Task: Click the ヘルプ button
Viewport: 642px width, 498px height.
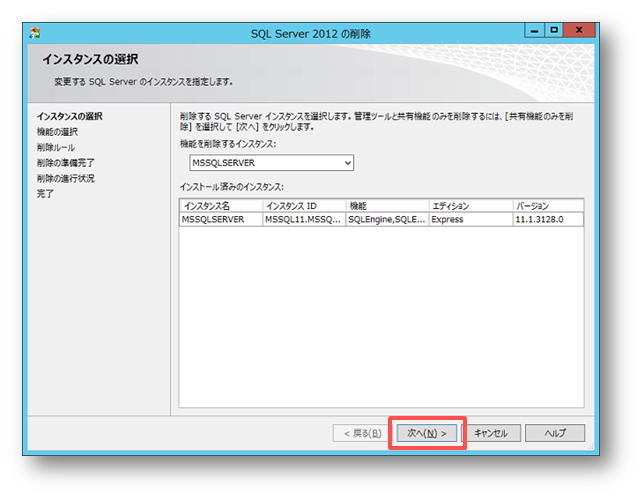Action: click(x=555, y=433)
